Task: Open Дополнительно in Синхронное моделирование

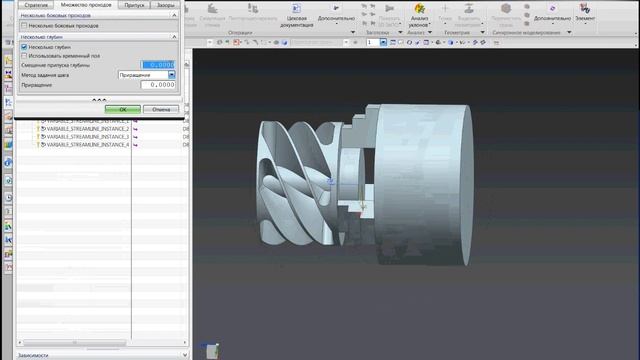Action: (x=552, y=13)
